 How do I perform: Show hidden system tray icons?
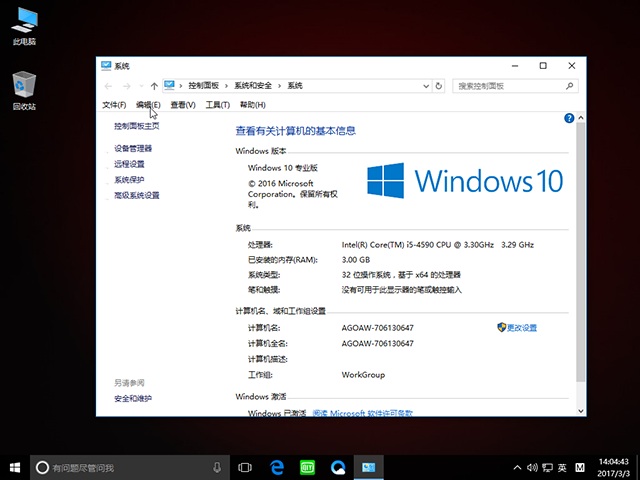click(516, 467)
